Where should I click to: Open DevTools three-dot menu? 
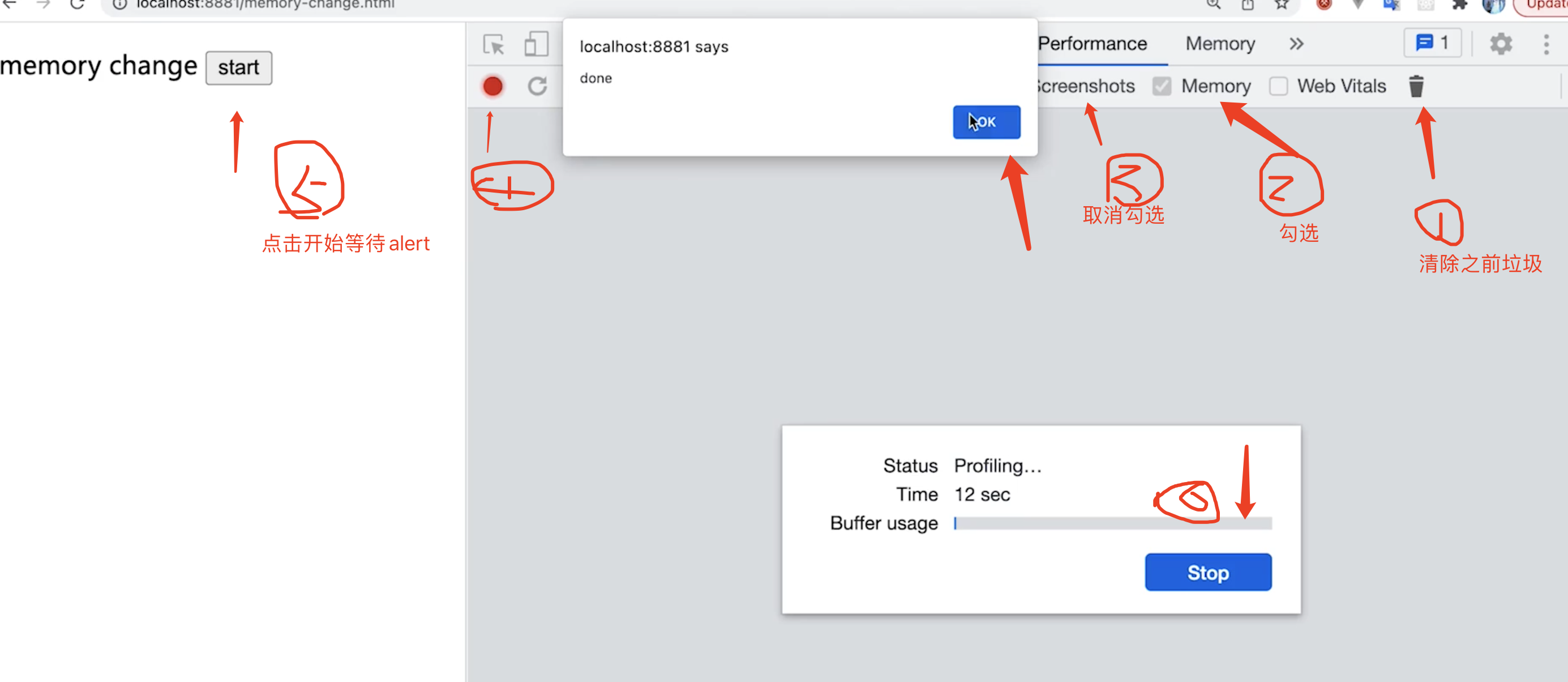point(1546,44)
